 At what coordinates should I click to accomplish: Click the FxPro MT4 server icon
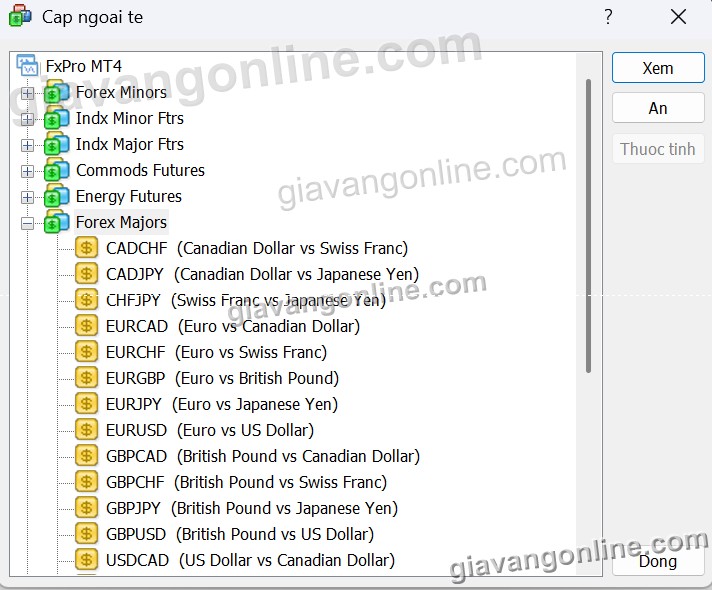click(x=28, y=66)
